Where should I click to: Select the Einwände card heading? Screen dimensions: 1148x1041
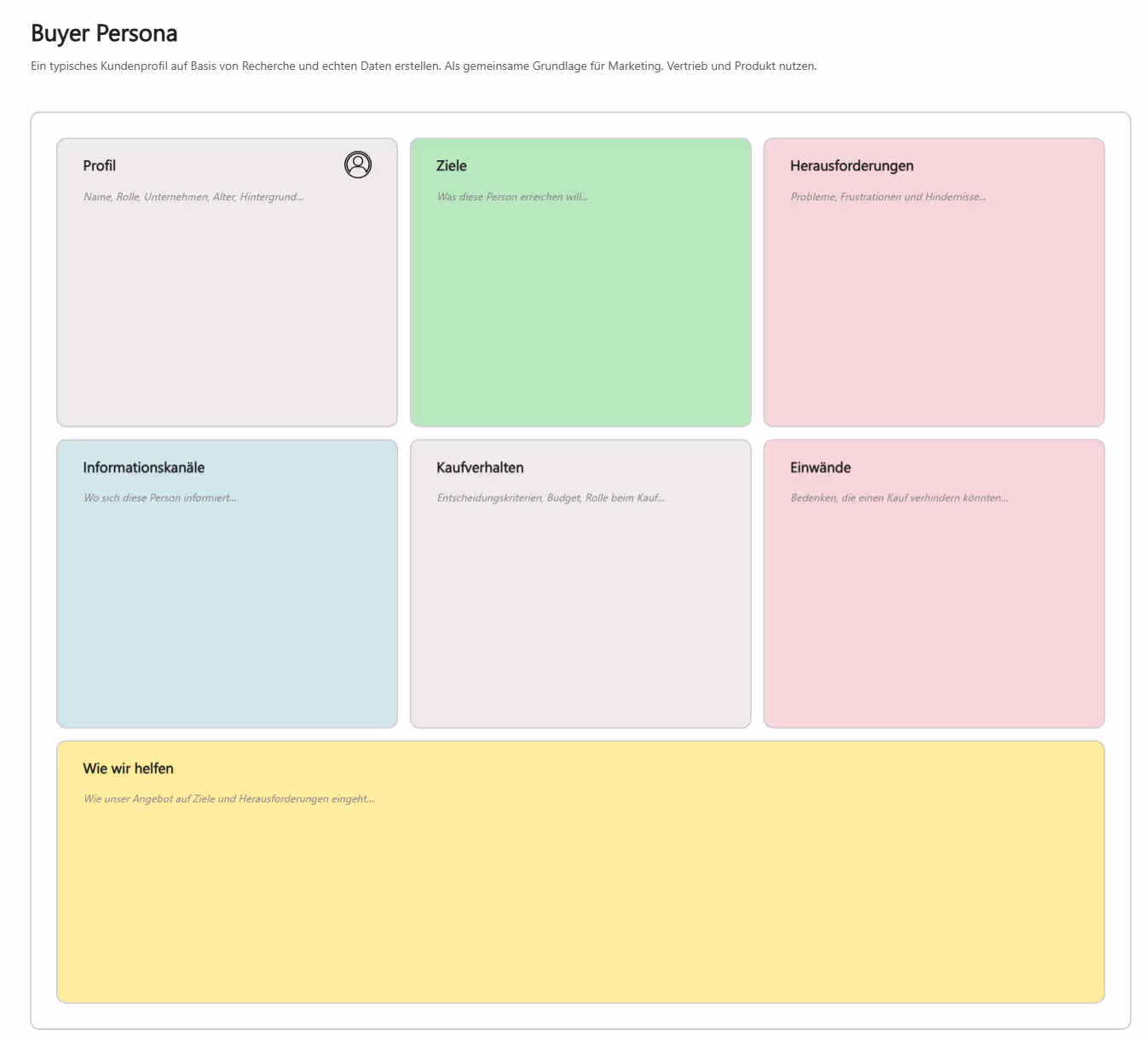coord(820,467)
